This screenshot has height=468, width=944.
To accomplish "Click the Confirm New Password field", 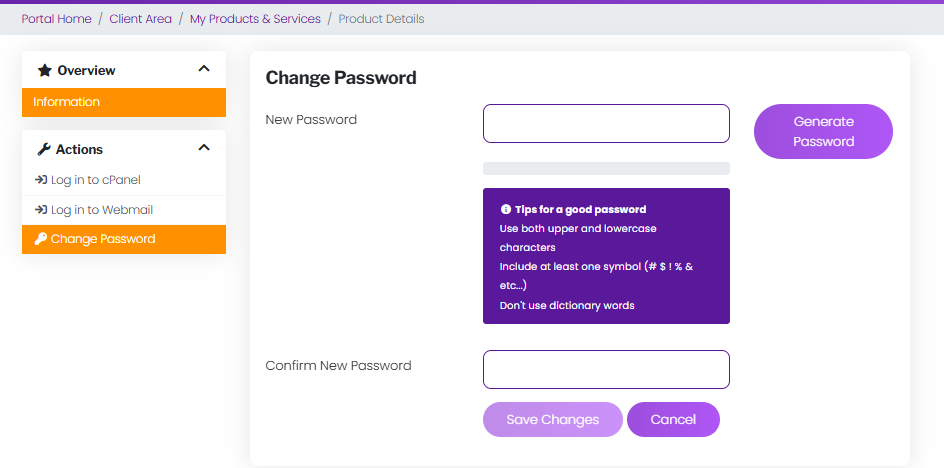I will [606, 369].
